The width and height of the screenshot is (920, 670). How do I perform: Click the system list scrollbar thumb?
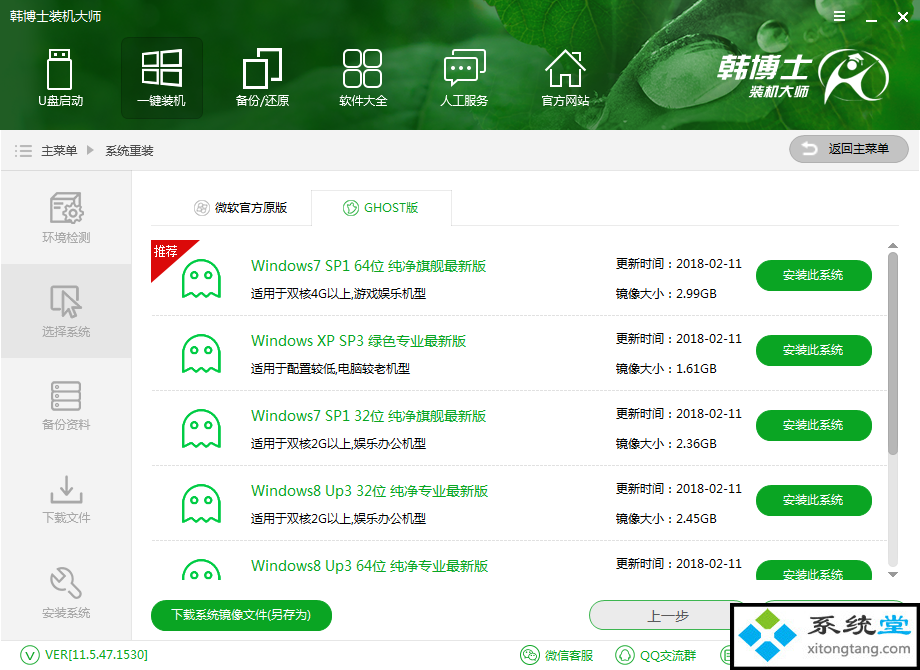893,353
